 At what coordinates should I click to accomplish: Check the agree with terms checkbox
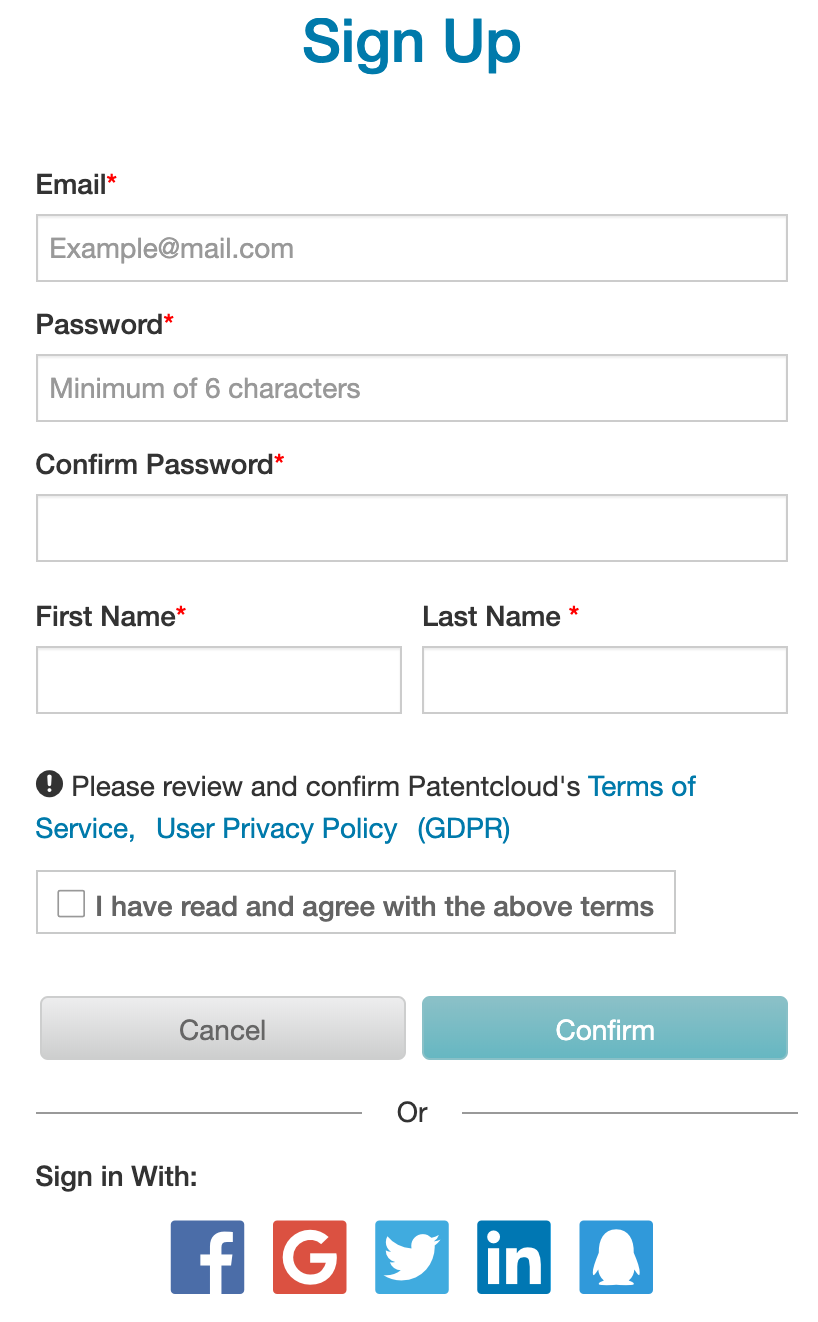(71, 904)
